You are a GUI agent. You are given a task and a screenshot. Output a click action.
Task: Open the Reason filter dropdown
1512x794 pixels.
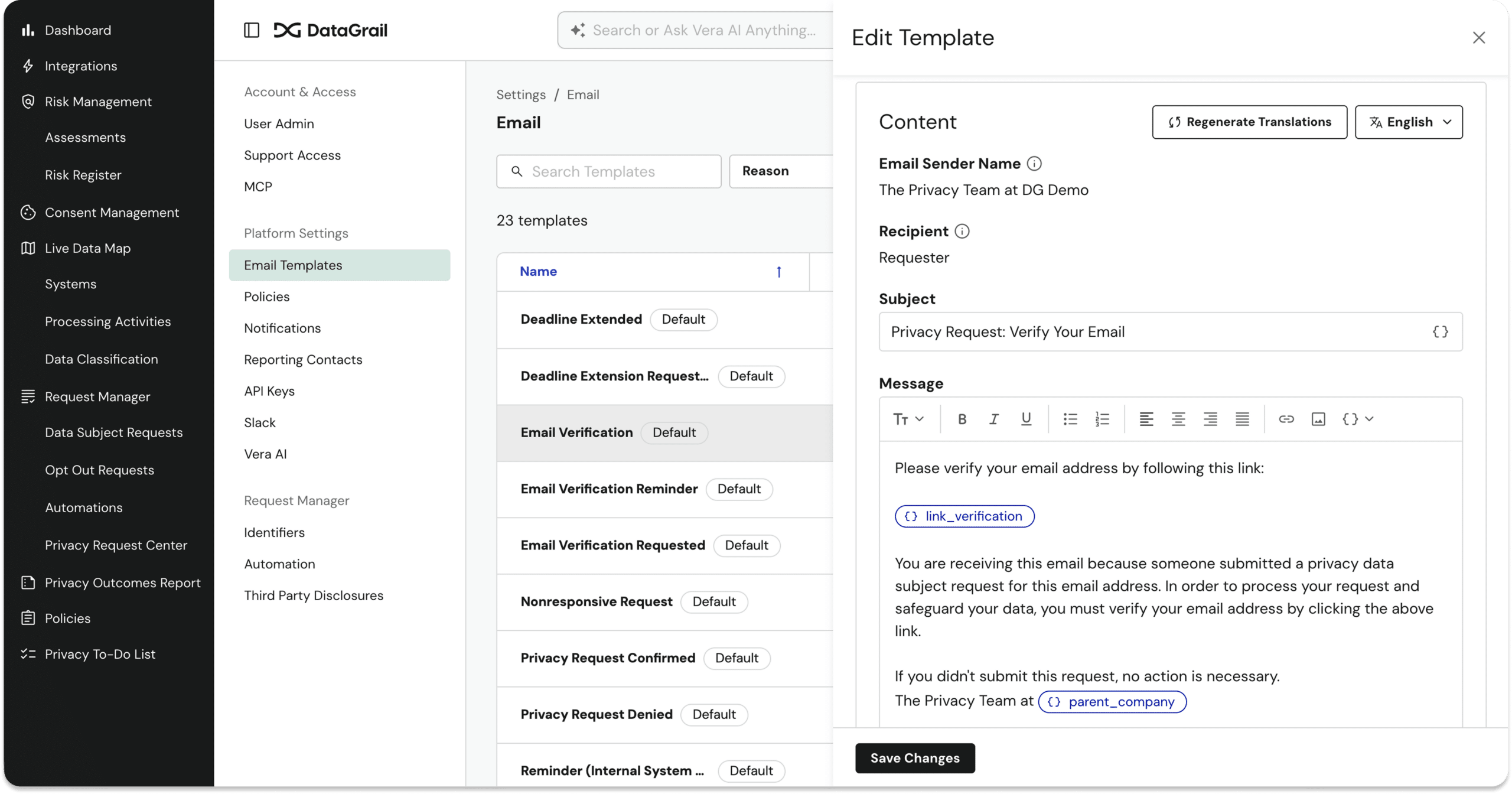(781, 171)
